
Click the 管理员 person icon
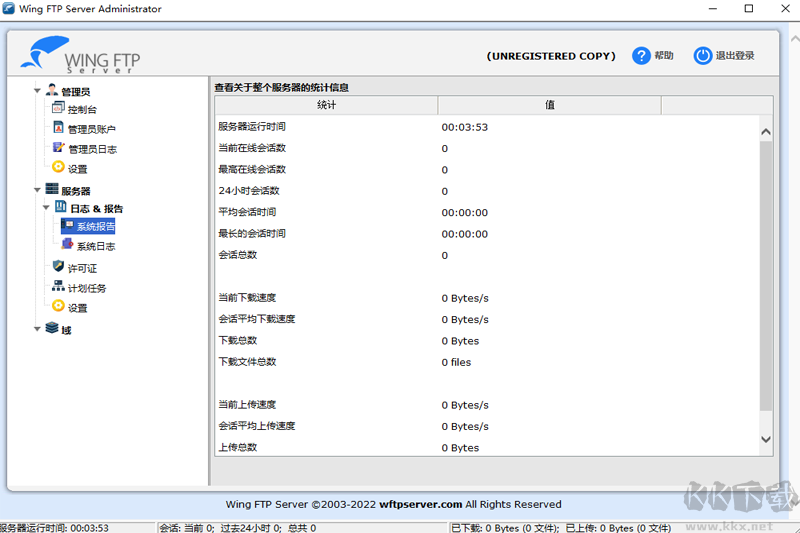tap(52, 90)
